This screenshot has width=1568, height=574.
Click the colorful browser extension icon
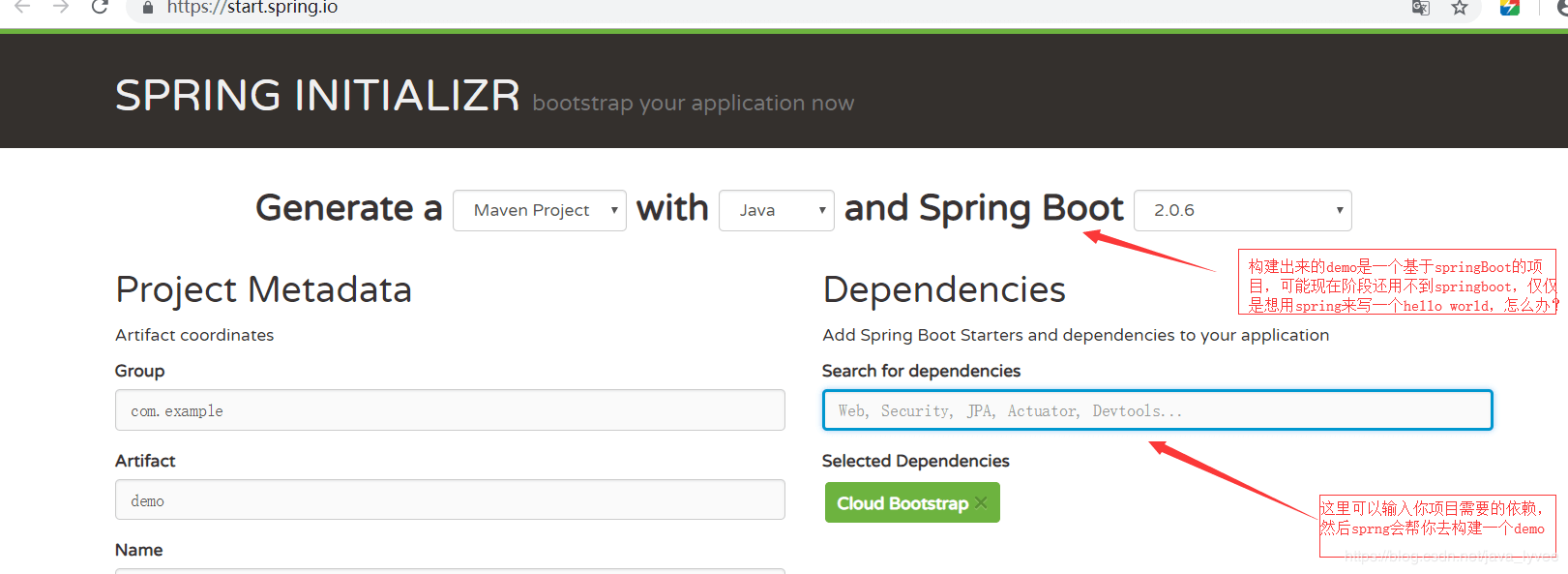(1510, 8)
